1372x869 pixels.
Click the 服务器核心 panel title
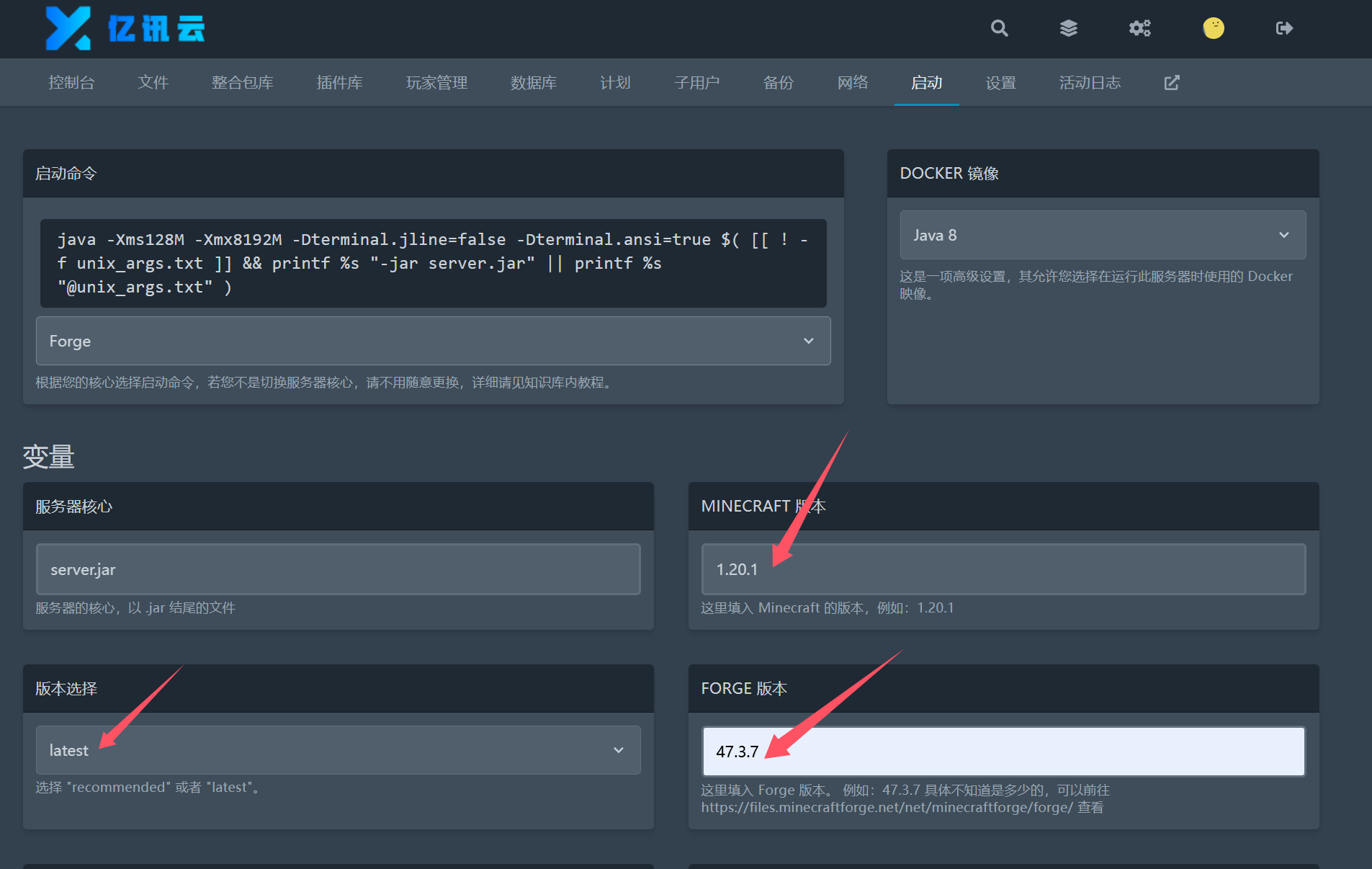tap(74, 507)
